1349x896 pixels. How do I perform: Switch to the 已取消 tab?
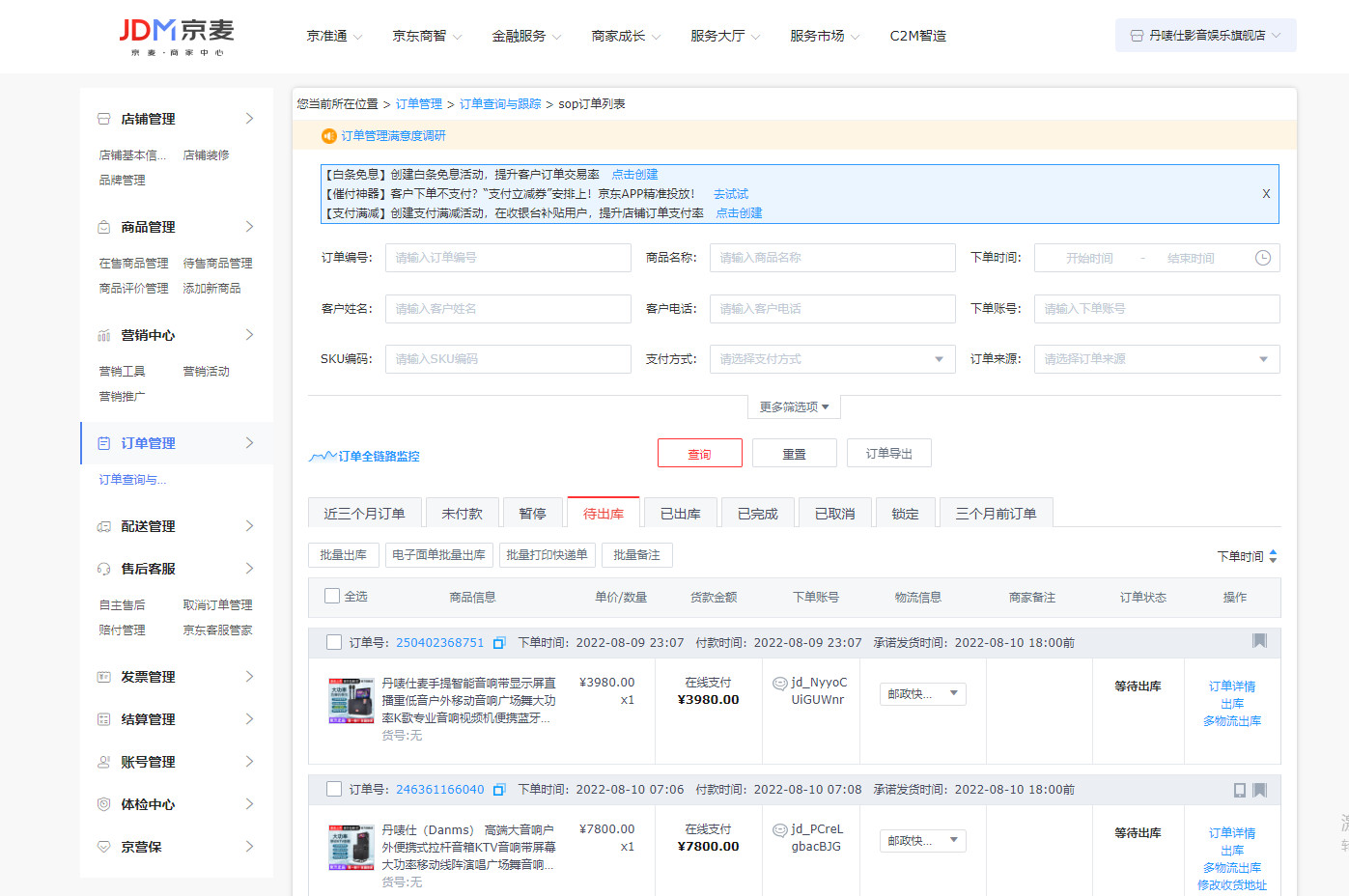pyautogui.click(x=834, y=513)
